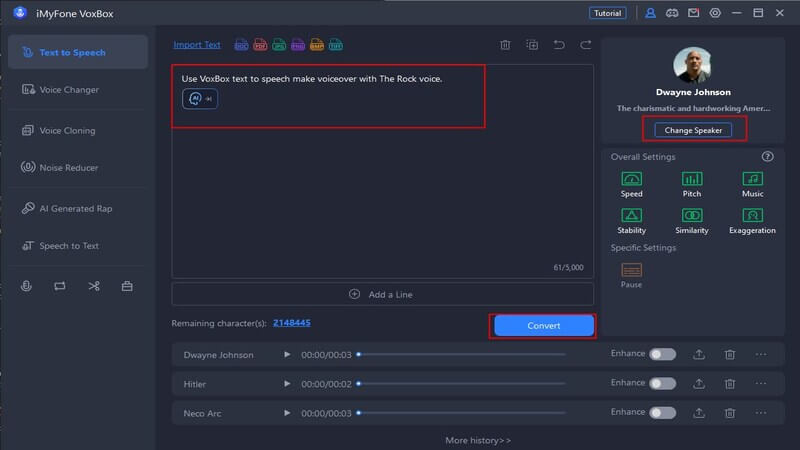
Task: Play the Neco Arc audio clip
Action: tap(287, 413)
